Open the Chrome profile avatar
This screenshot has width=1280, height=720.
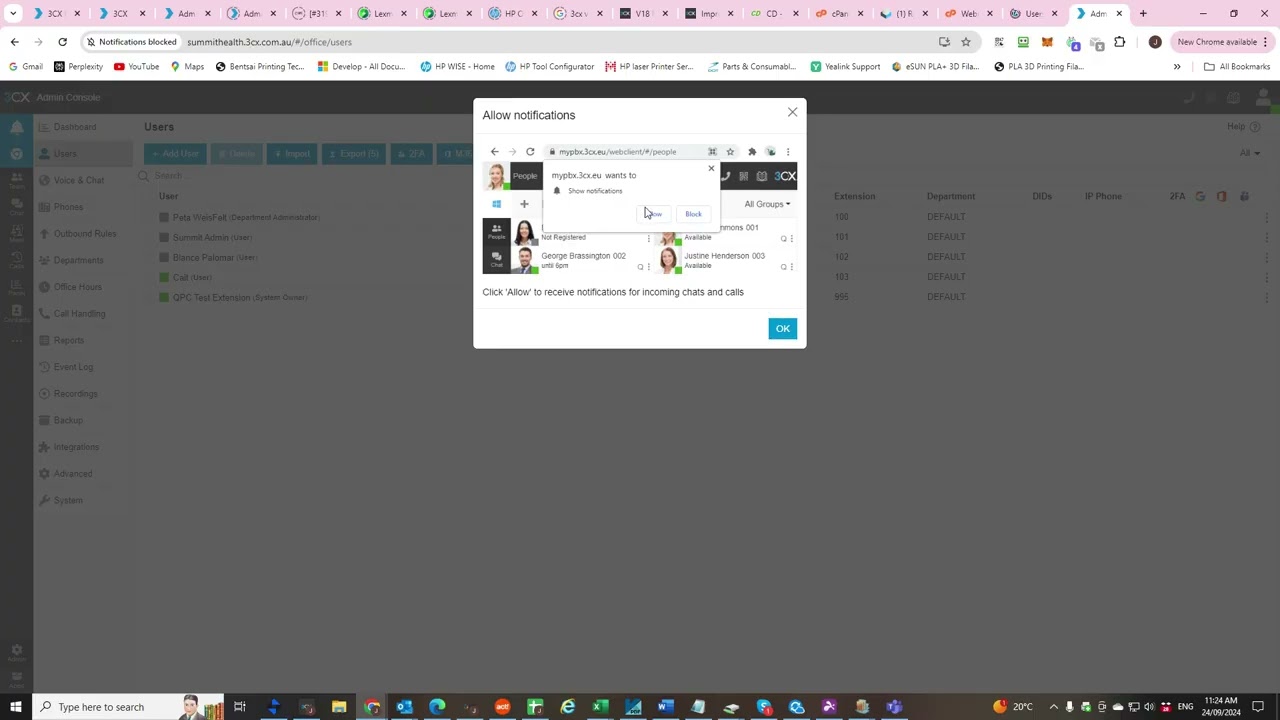pos(1155,42)
